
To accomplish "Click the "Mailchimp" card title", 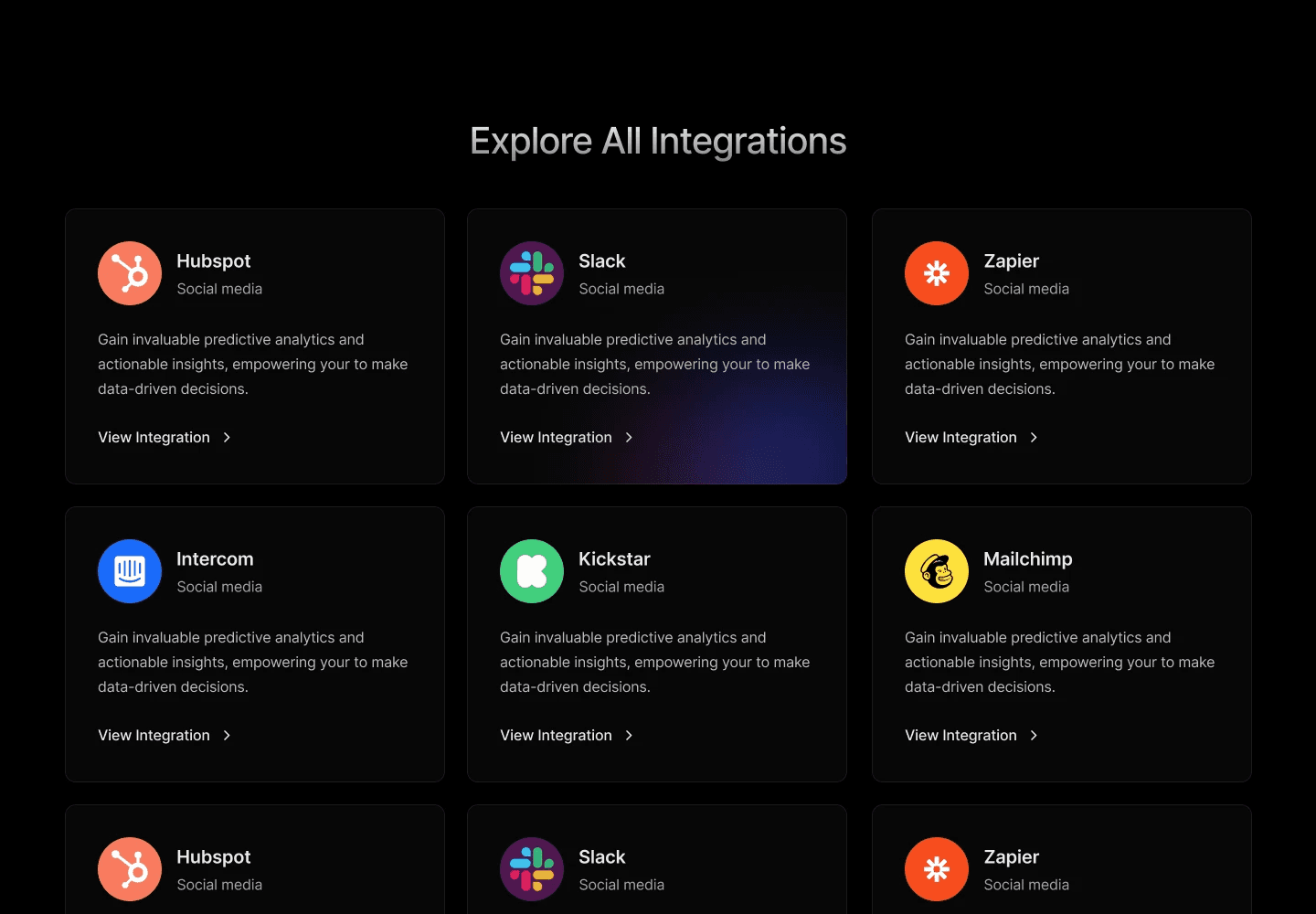I will point(1028,559).
